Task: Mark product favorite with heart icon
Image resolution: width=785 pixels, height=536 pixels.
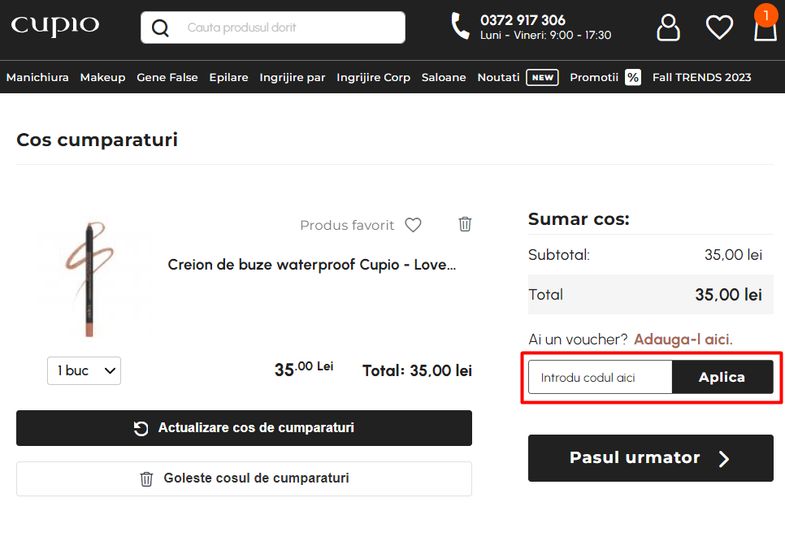Action: [x=413, y=225]
